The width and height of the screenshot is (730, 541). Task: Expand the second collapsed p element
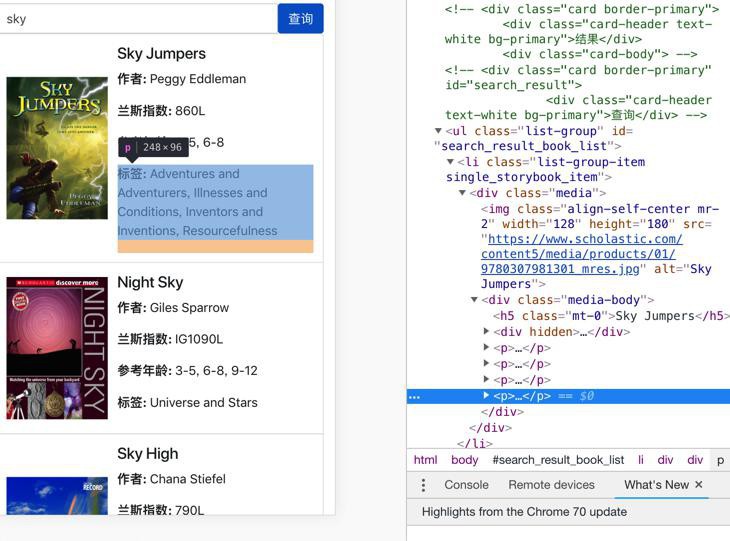click(486, 363)
